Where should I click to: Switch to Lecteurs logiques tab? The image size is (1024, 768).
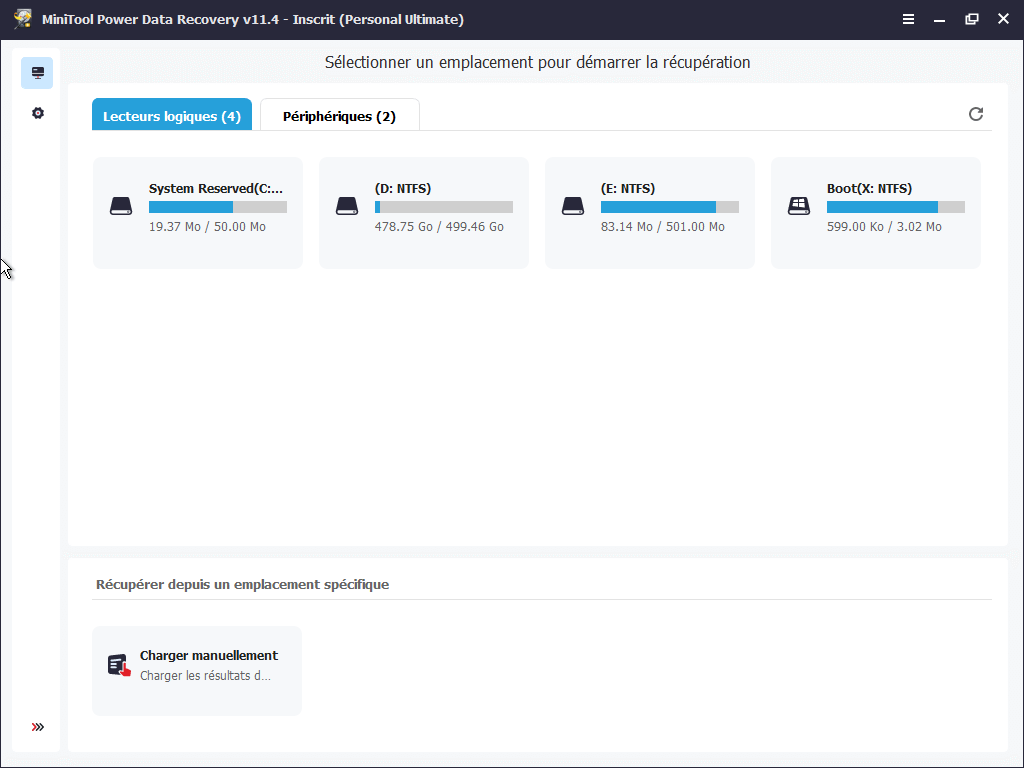coord(171,116)
